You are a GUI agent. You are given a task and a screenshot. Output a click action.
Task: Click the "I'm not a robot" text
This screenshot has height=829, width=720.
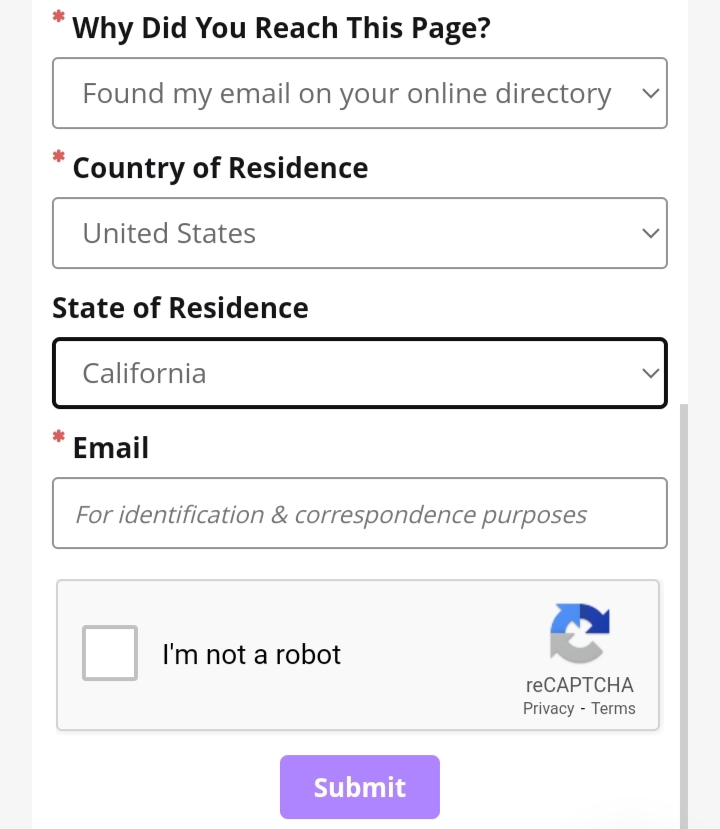(x=252, y=654)
